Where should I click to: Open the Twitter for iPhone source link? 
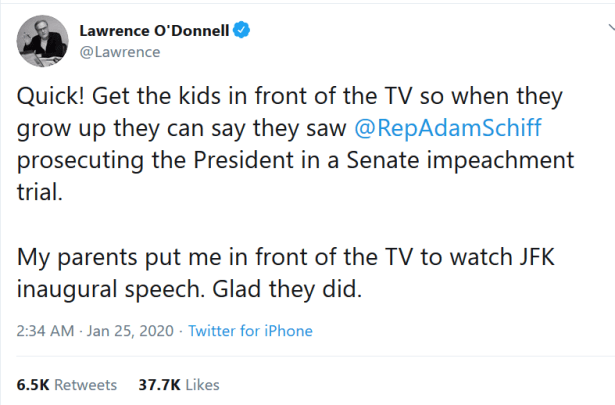250,331
